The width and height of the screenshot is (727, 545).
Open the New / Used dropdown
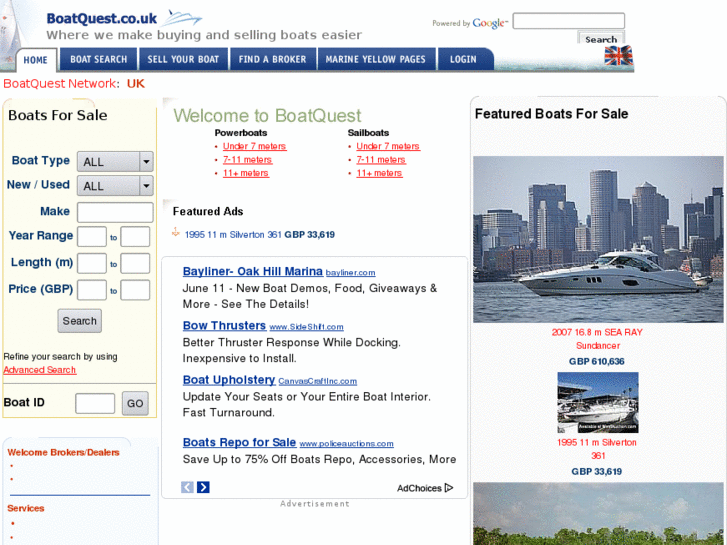point(115,186)
